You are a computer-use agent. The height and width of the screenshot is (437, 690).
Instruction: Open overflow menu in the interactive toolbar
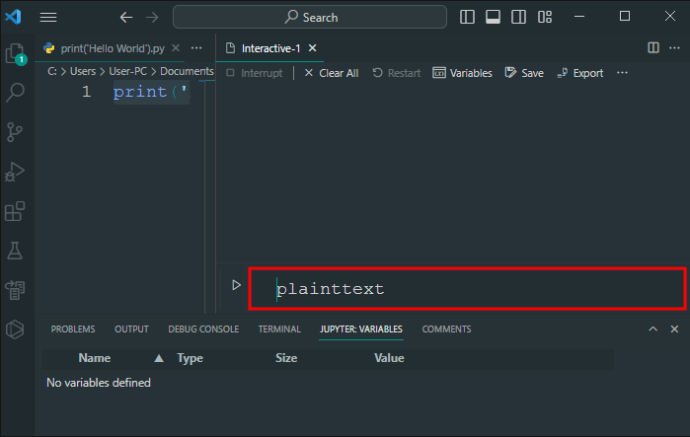(622, 73)
